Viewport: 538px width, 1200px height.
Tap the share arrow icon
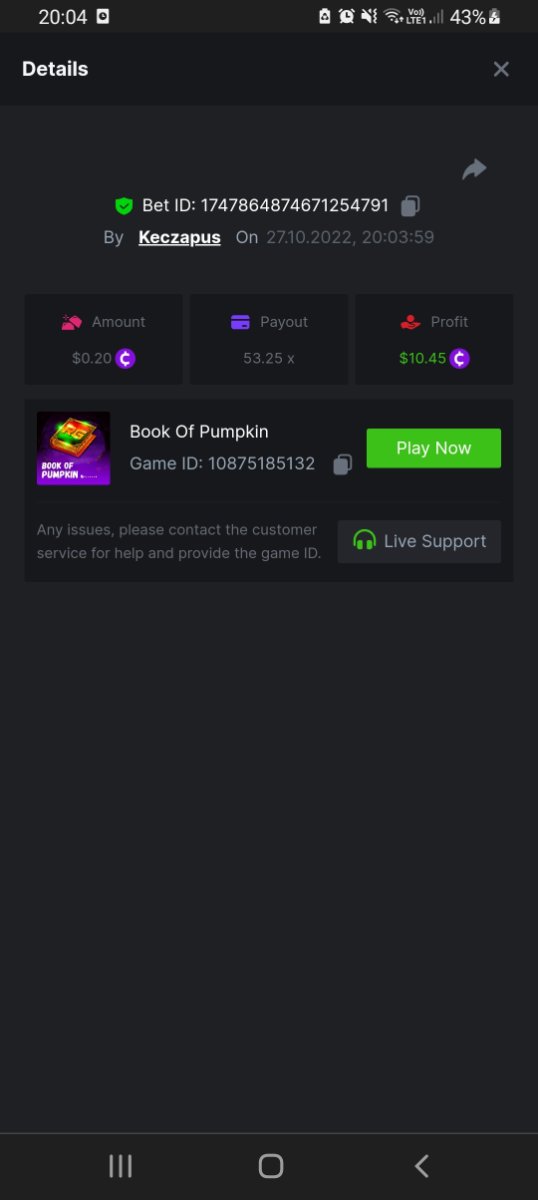[x=474, y=170]
